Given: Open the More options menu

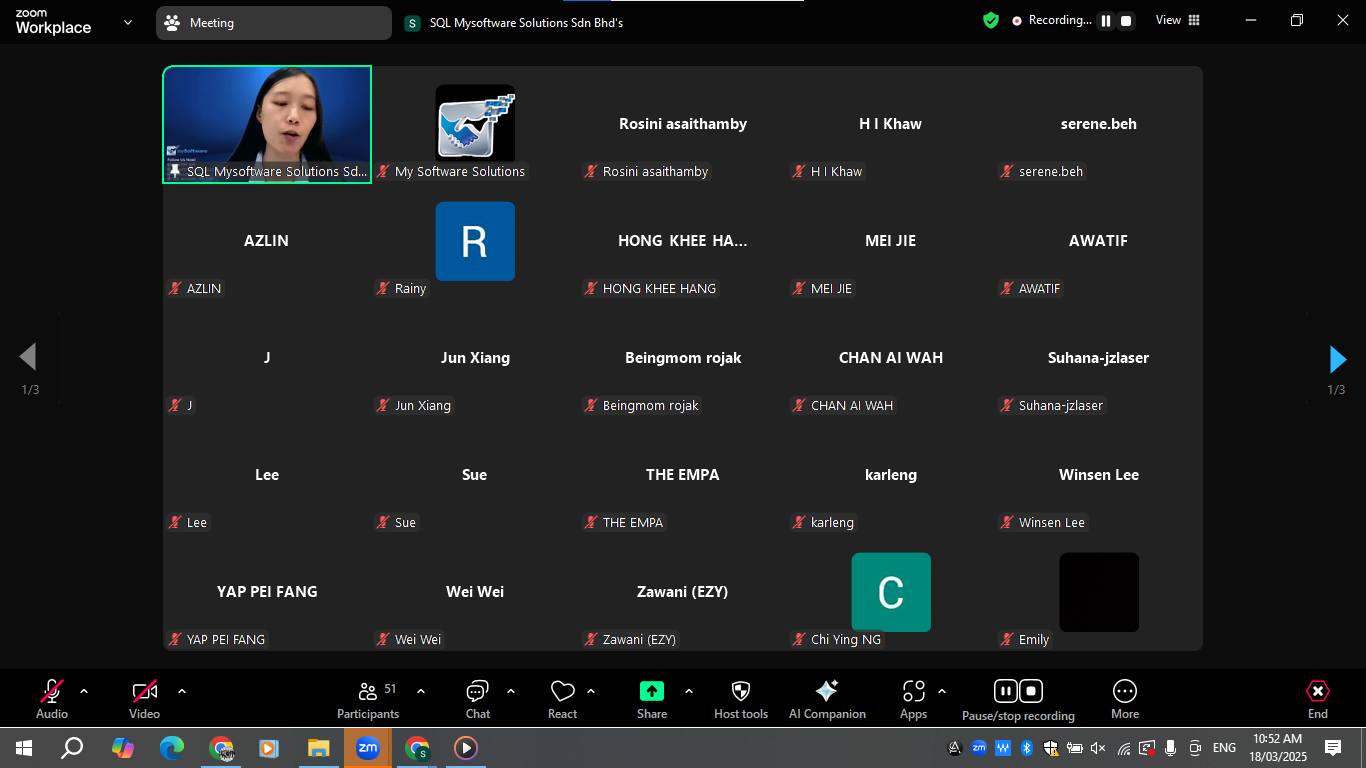Looking at the screenshot, I should click(x=1124, y=699).
